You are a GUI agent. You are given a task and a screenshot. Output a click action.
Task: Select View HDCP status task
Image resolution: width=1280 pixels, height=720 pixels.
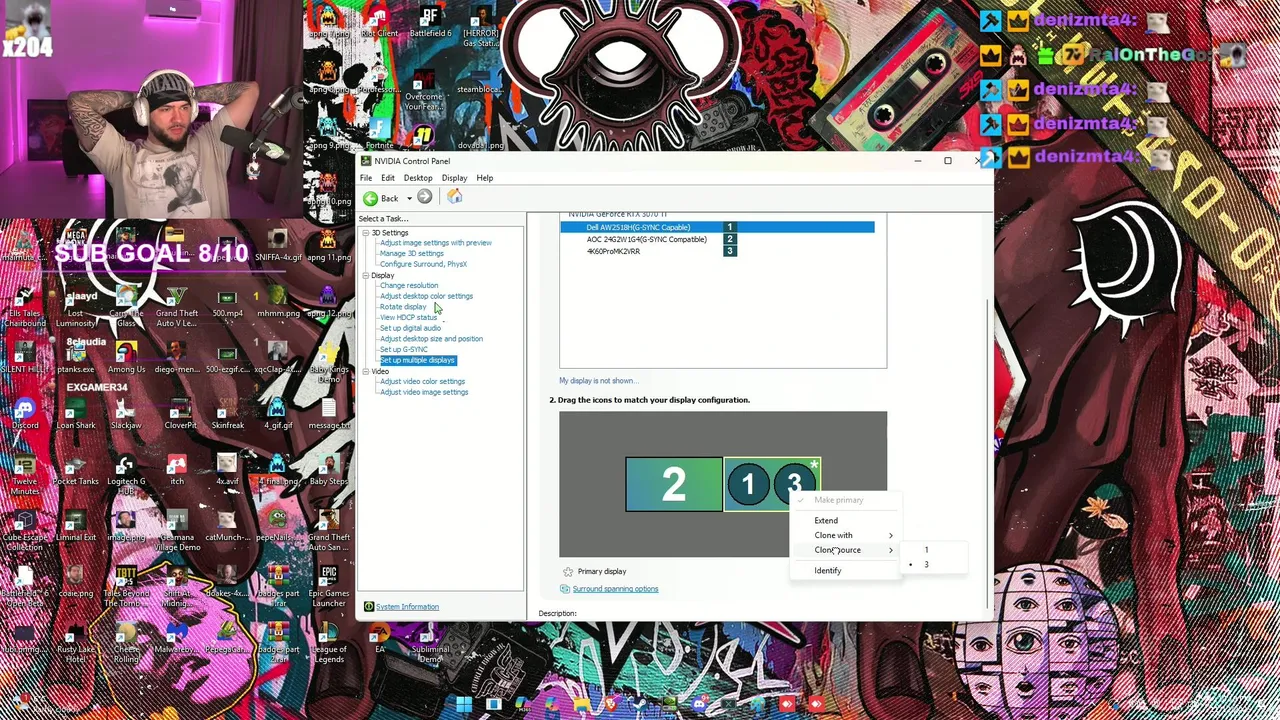click(x=408, y=318)
